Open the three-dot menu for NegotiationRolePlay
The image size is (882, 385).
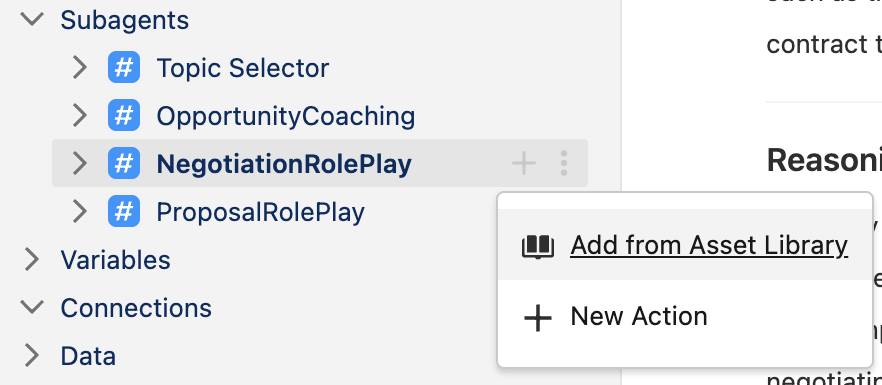564,163
